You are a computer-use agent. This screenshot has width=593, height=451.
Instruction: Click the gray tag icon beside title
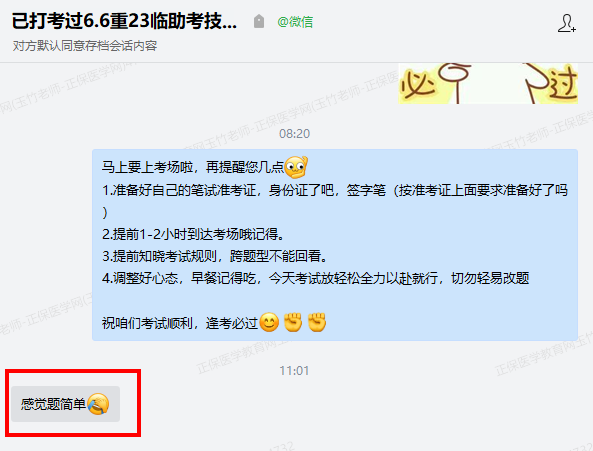pyautogui.click(x=259, y=22)
